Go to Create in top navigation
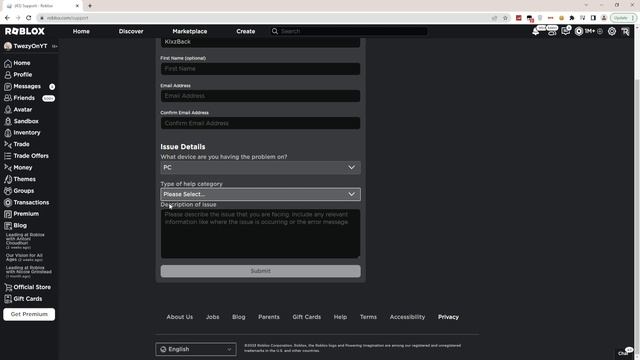This screenshot has height=360, width=640. pyautogui.click(x=246, y=31)
